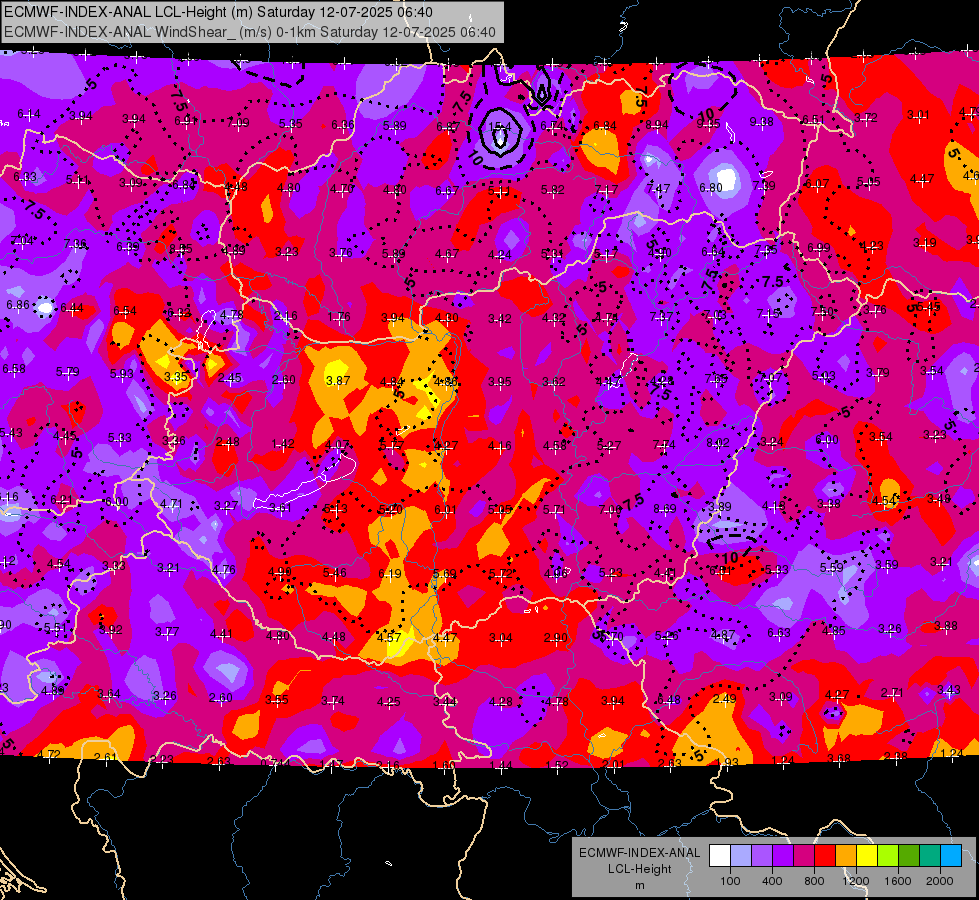The width and height of the screenshot is (979, 900).
Task: Click the grid value 7.74
Action: (664, 445)
